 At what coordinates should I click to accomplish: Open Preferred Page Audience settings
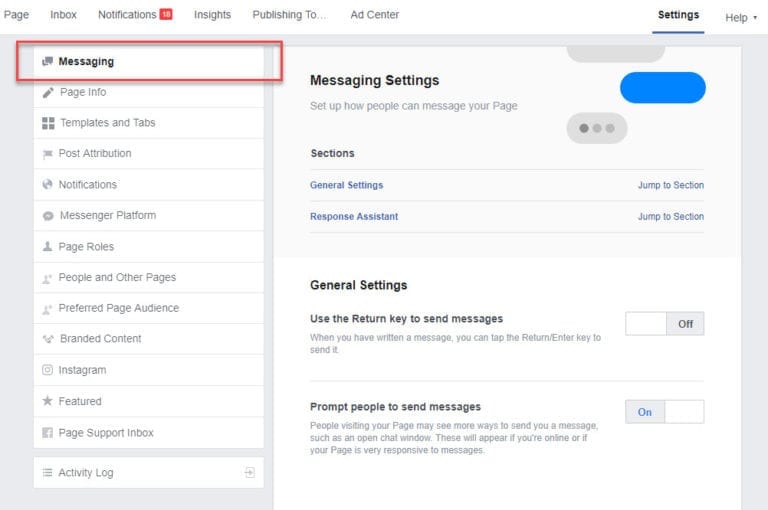149,309
